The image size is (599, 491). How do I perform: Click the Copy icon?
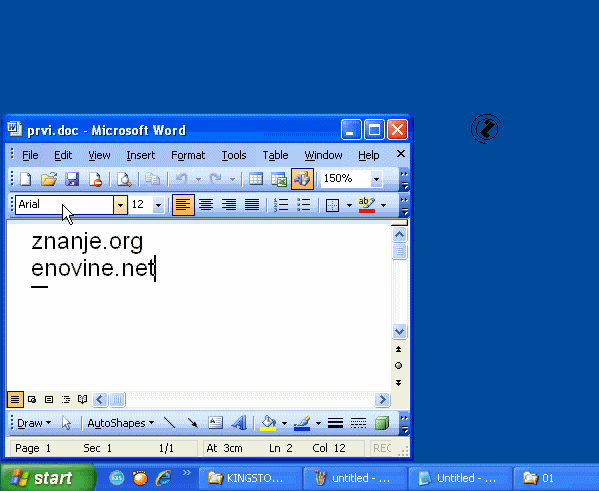click(x=152, y=179)
